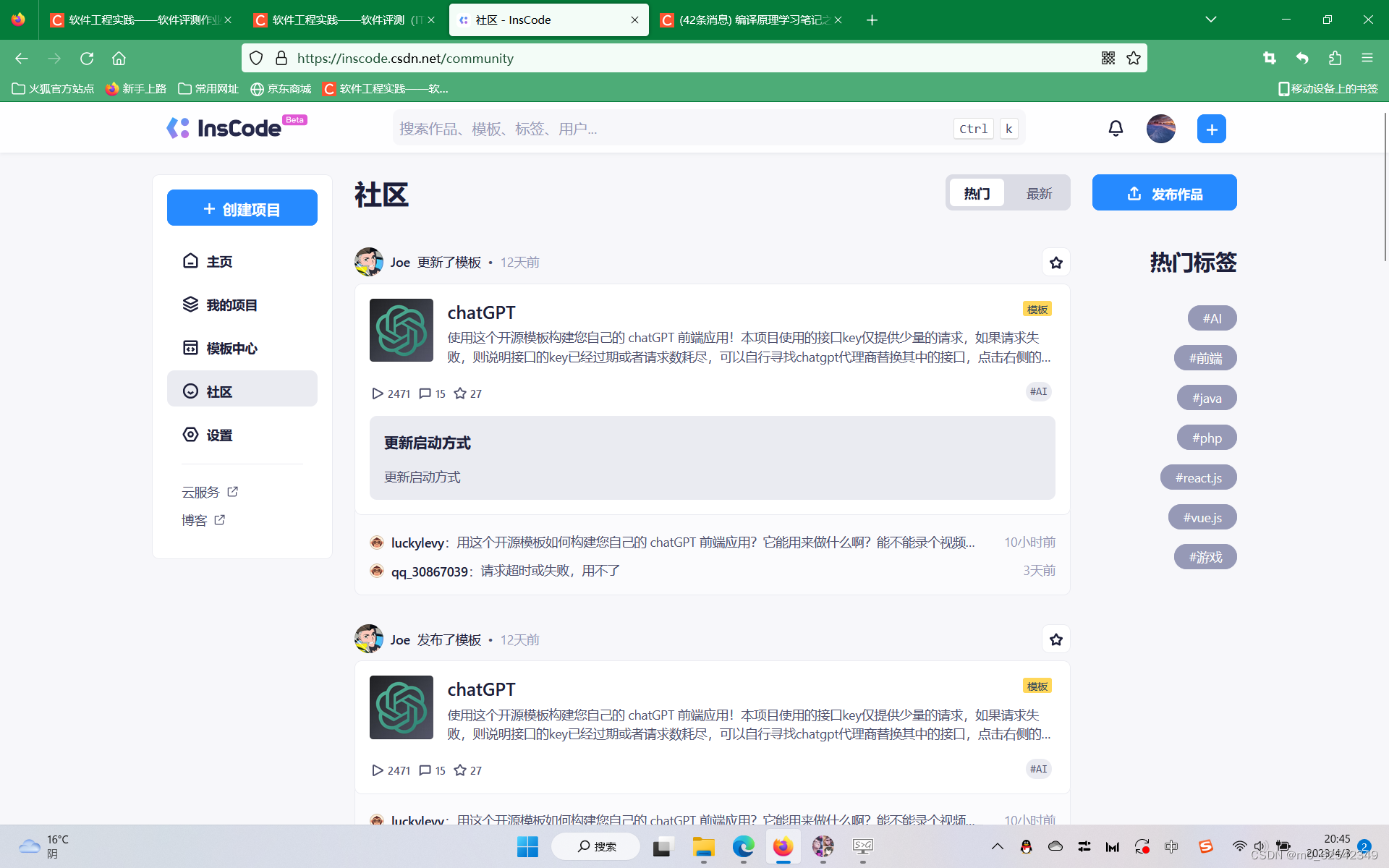Select the #react.js hot tag
The image size is (1389, 868).
[x=1198, y=477]
